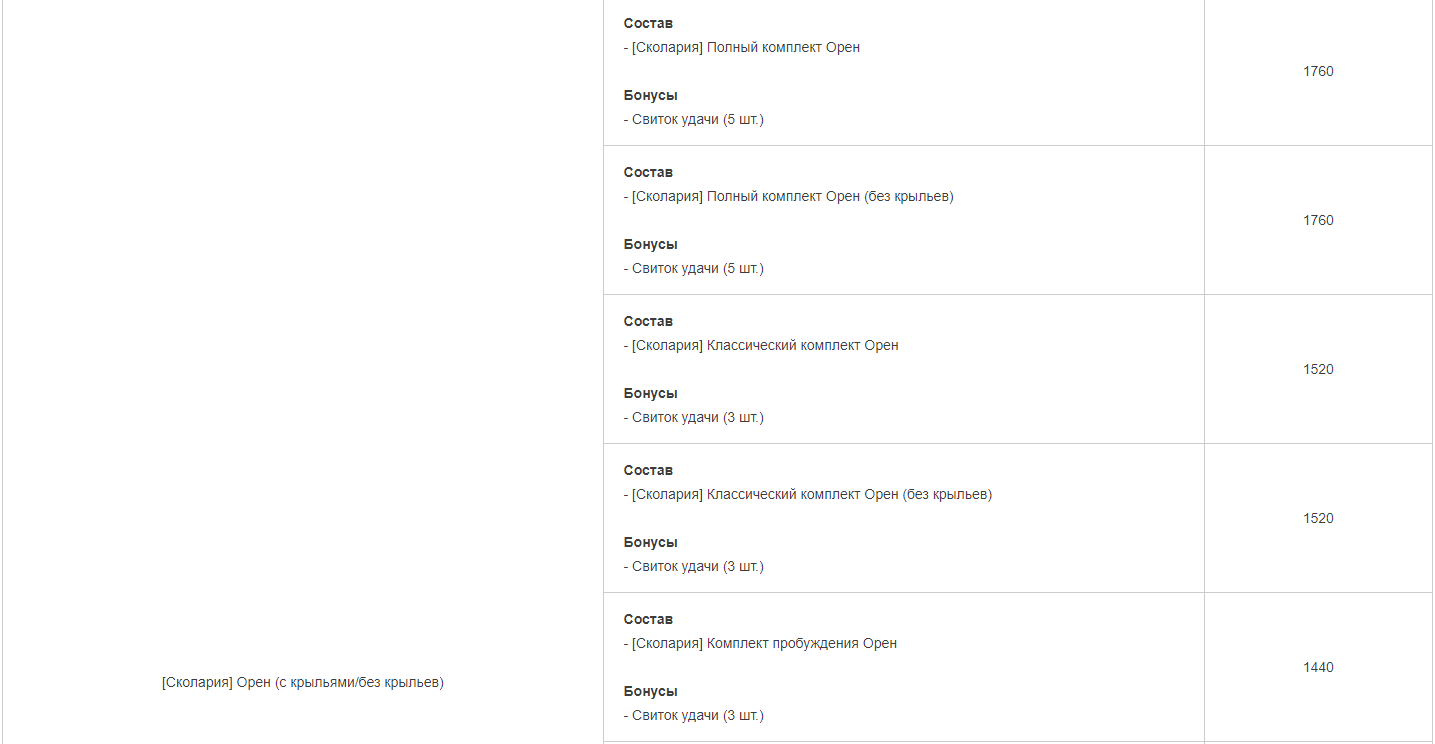The width and height of the screenshot is (1435, 744).
Task: Click the 1440 price value
Action: 1318,667
